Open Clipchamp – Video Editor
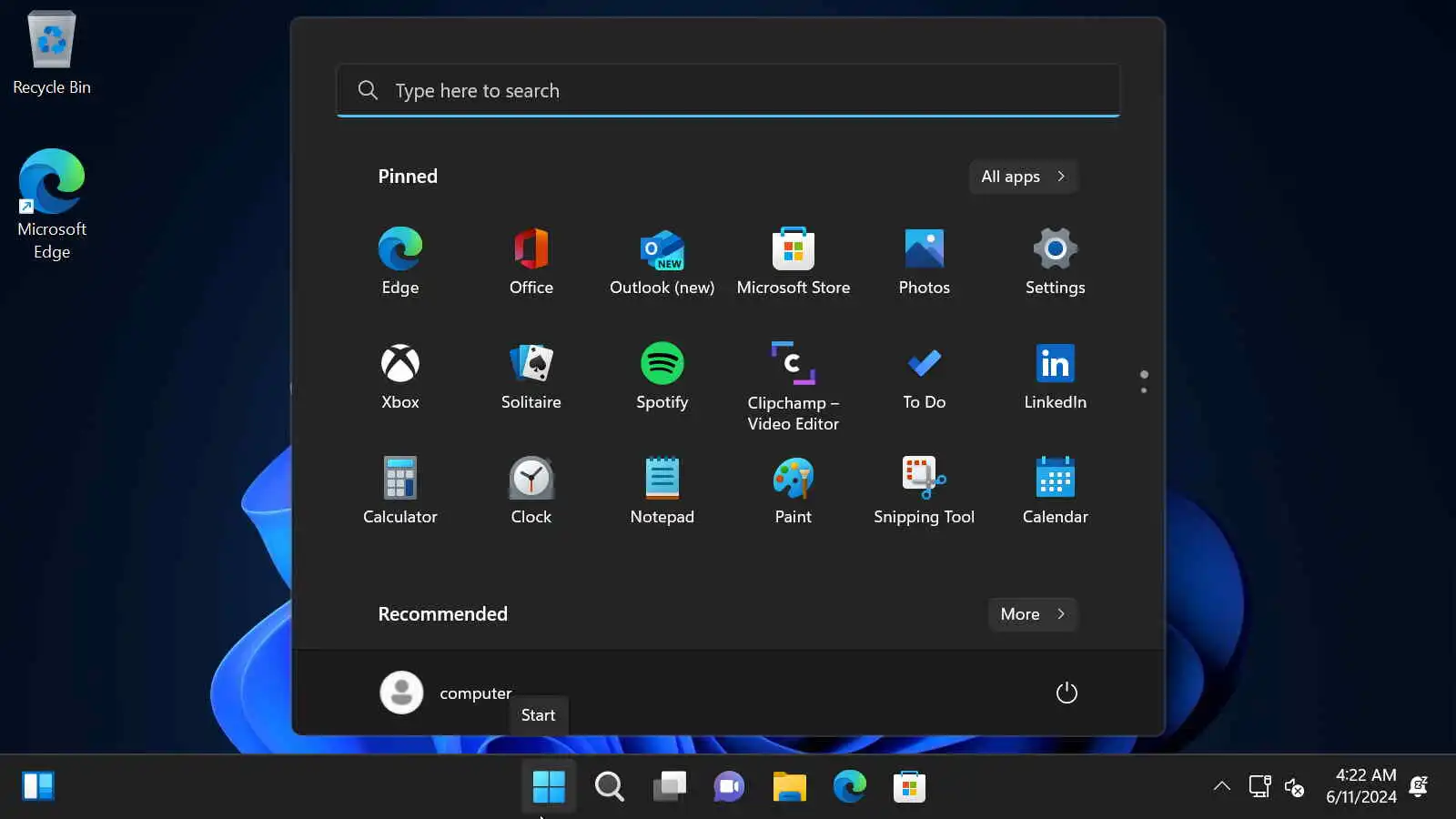The image size is (1456, 819). [x=794, y=386]
